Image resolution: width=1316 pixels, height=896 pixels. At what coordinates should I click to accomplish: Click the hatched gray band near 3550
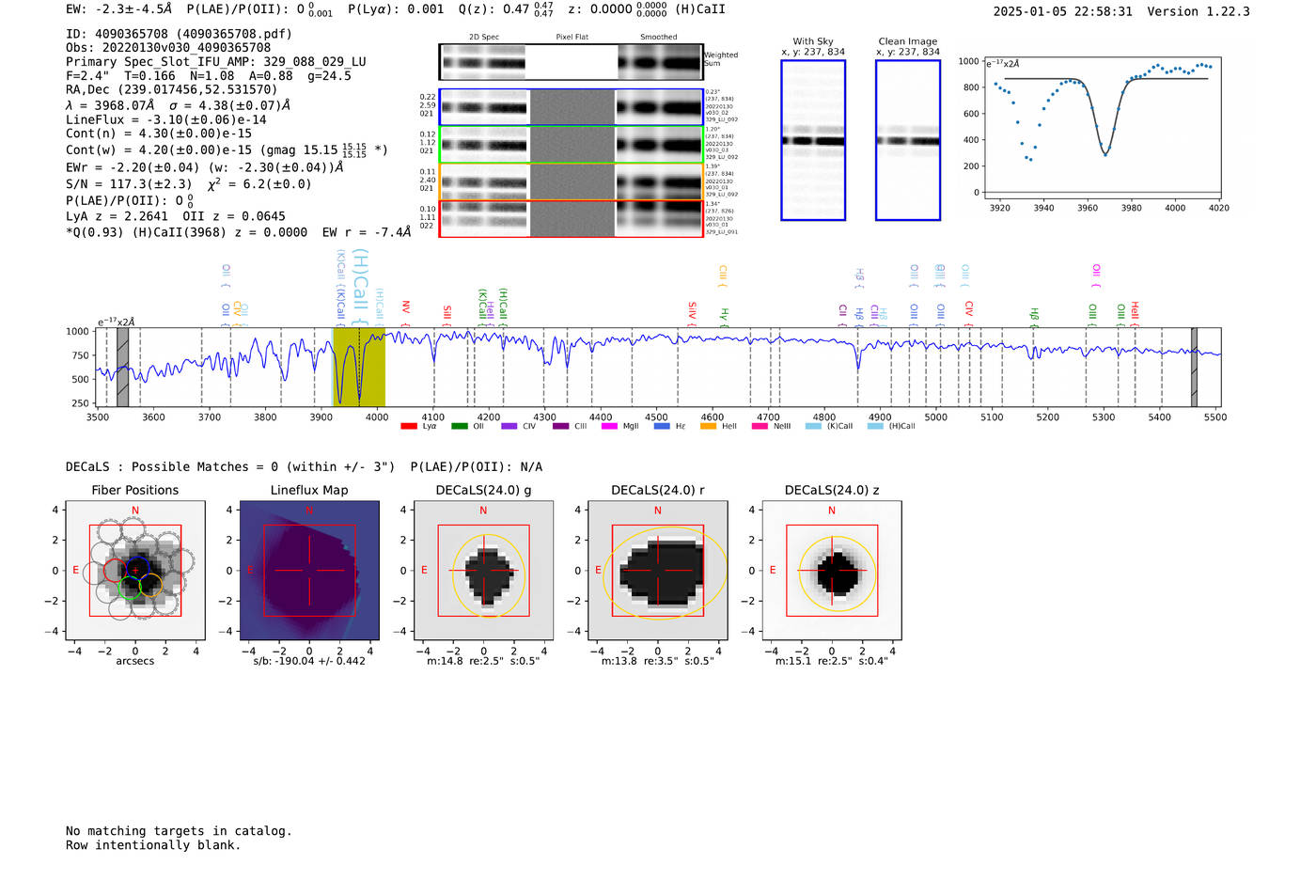coord(122,367)
